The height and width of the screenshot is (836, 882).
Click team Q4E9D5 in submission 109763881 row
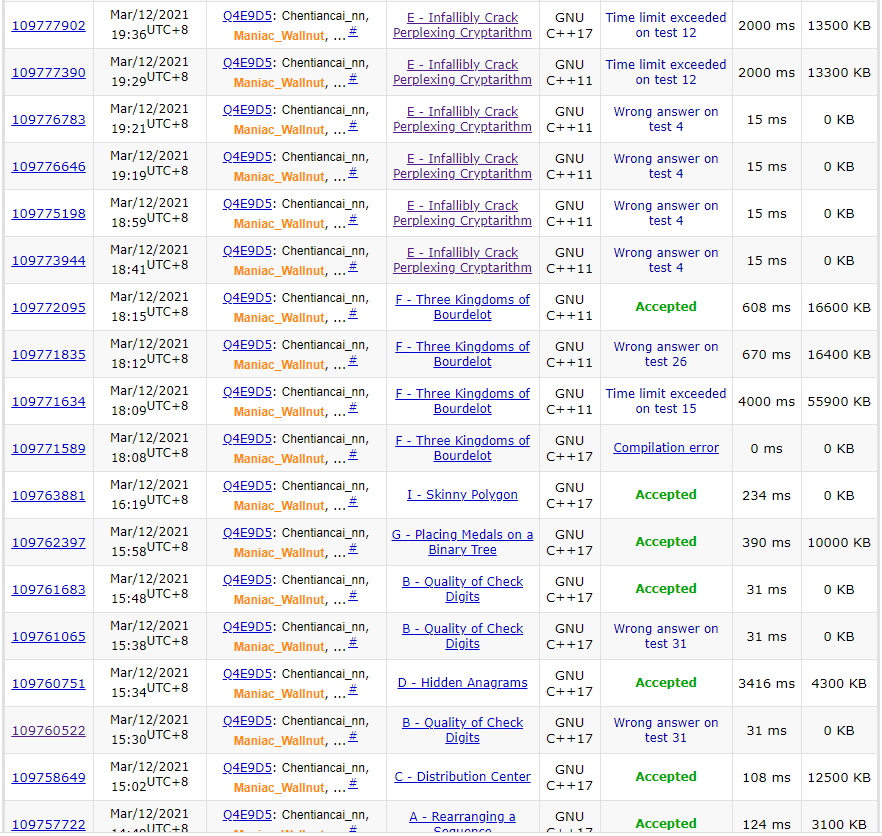(247, 486)
